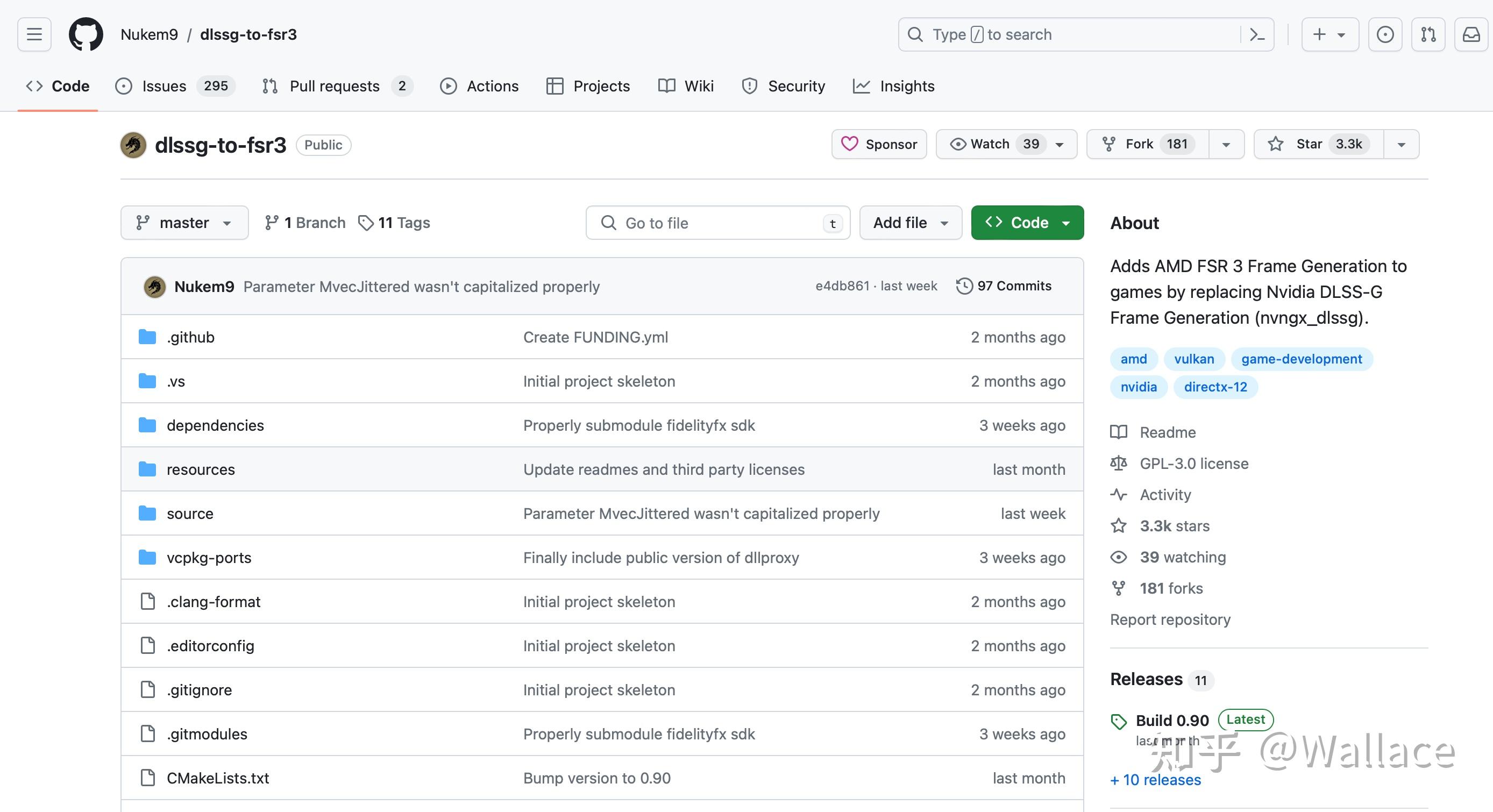The width and height of the screenshot is (1493, 812).
Task: Open the pull requests header icon
Action: pos(1427,34)
